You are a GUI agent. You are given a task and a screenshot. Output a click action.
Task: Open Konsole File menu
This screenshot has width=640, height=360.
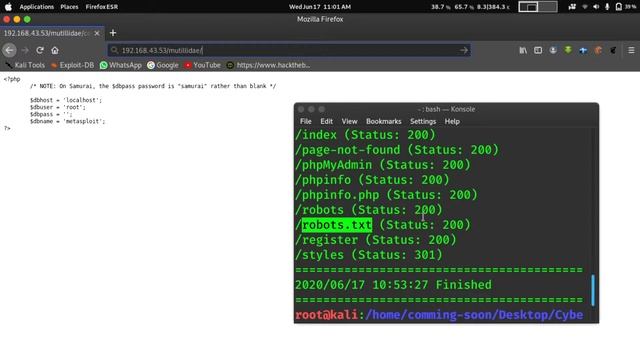coord(306,121)
